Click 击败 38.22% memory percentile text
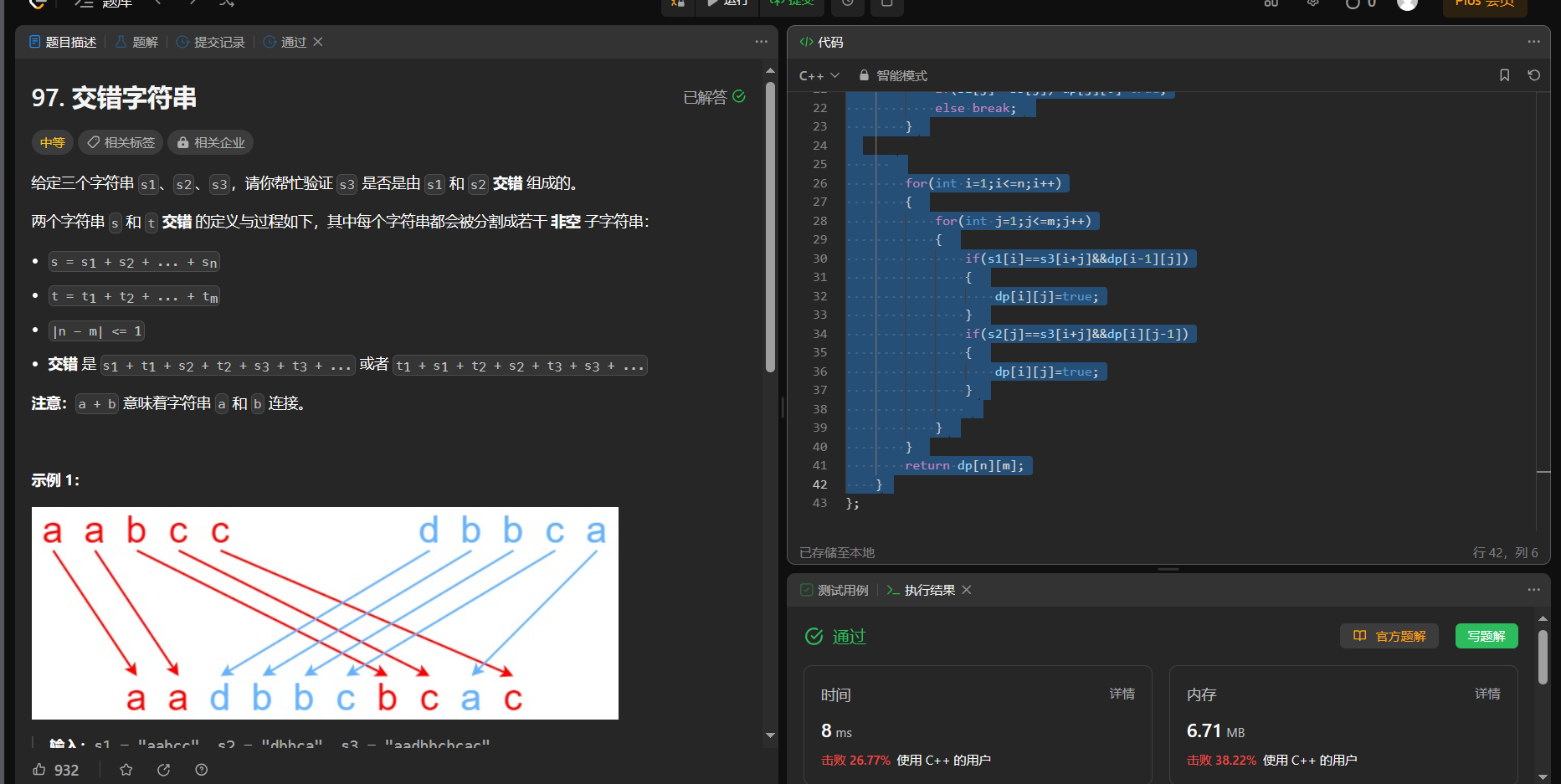This screenshot has height=784, width=1561. 1221,760
